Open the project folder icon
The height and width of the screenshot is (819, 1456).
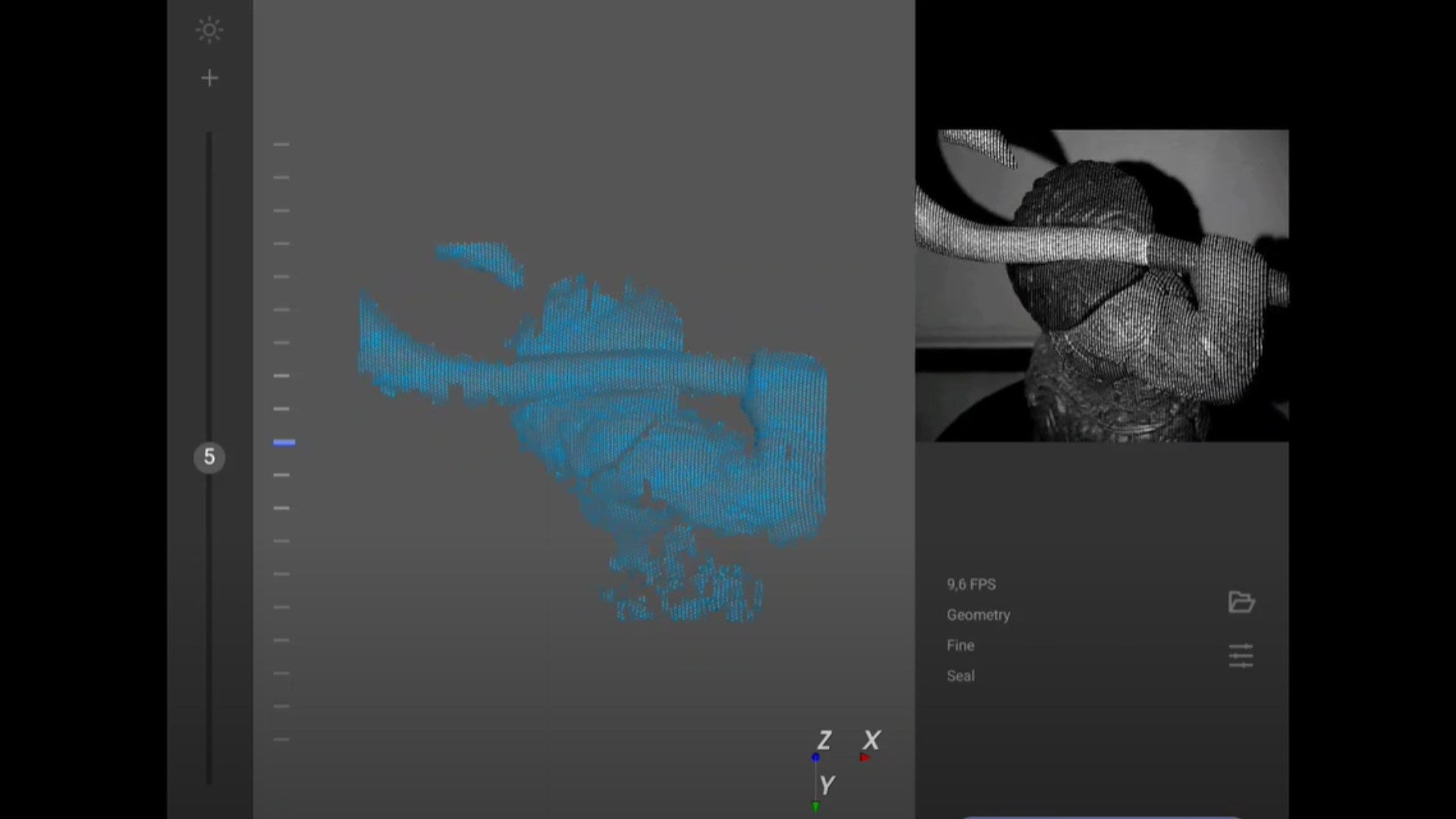click(x=1241, y=602)
